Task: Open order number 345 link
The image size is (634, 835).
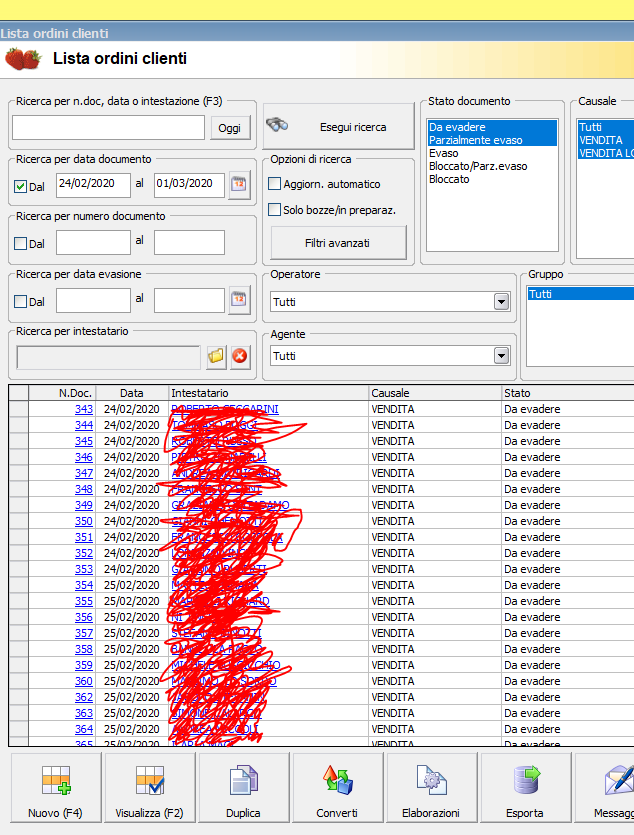Action: pos(84,441)
